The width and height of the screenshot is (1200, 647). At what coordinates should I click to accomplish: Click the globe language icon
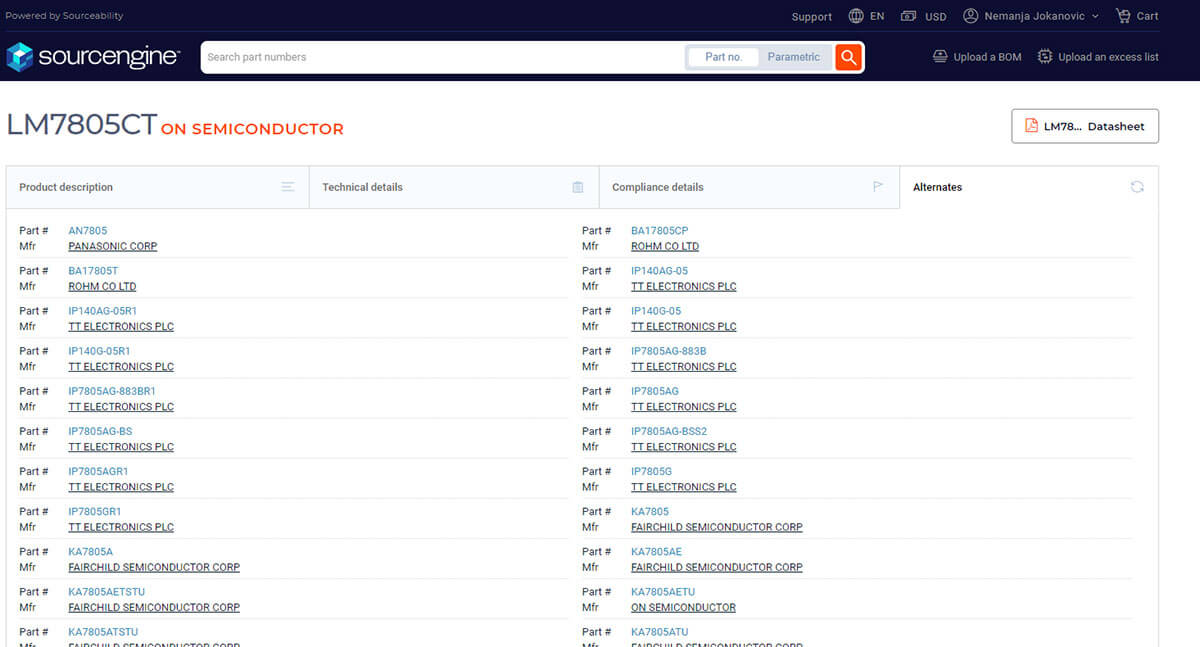point(856,16)
